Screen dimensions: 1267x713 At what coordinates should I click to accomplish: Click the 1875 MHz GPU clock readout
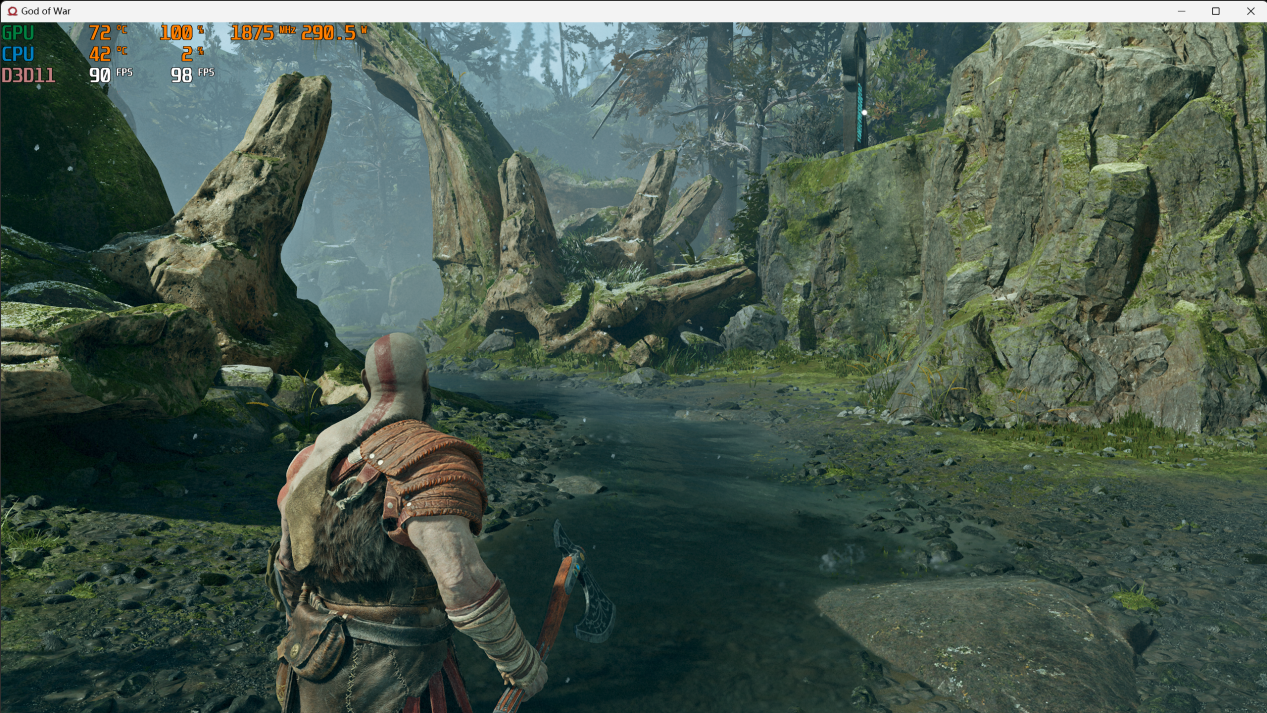253,32
